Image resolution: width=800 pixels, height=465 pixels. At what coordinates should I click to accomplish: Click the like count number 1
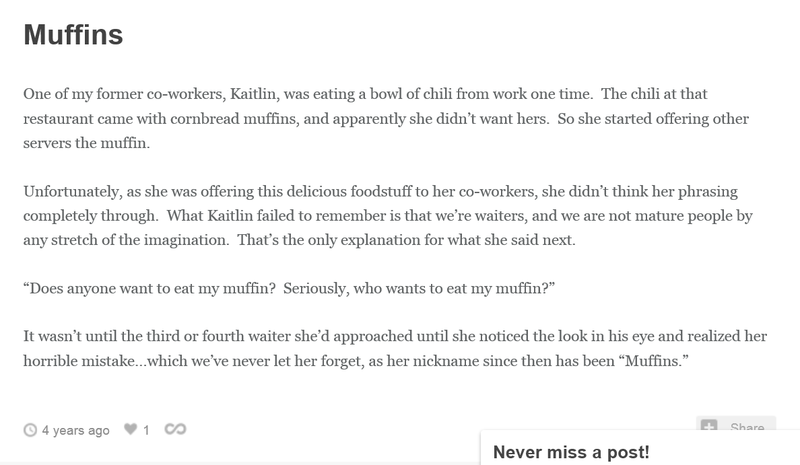[146, 430]
